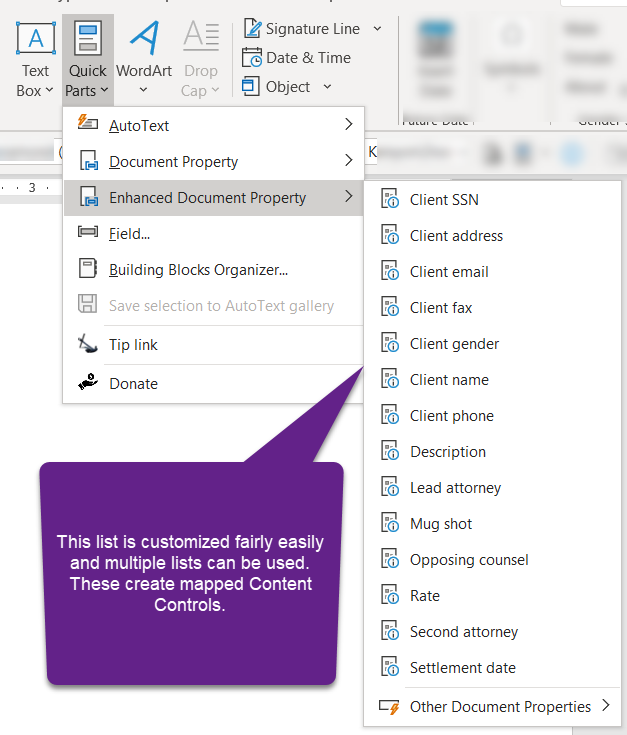Click the Rate label
The height and width of the screenshot is (735, 627).
(425, 596)
